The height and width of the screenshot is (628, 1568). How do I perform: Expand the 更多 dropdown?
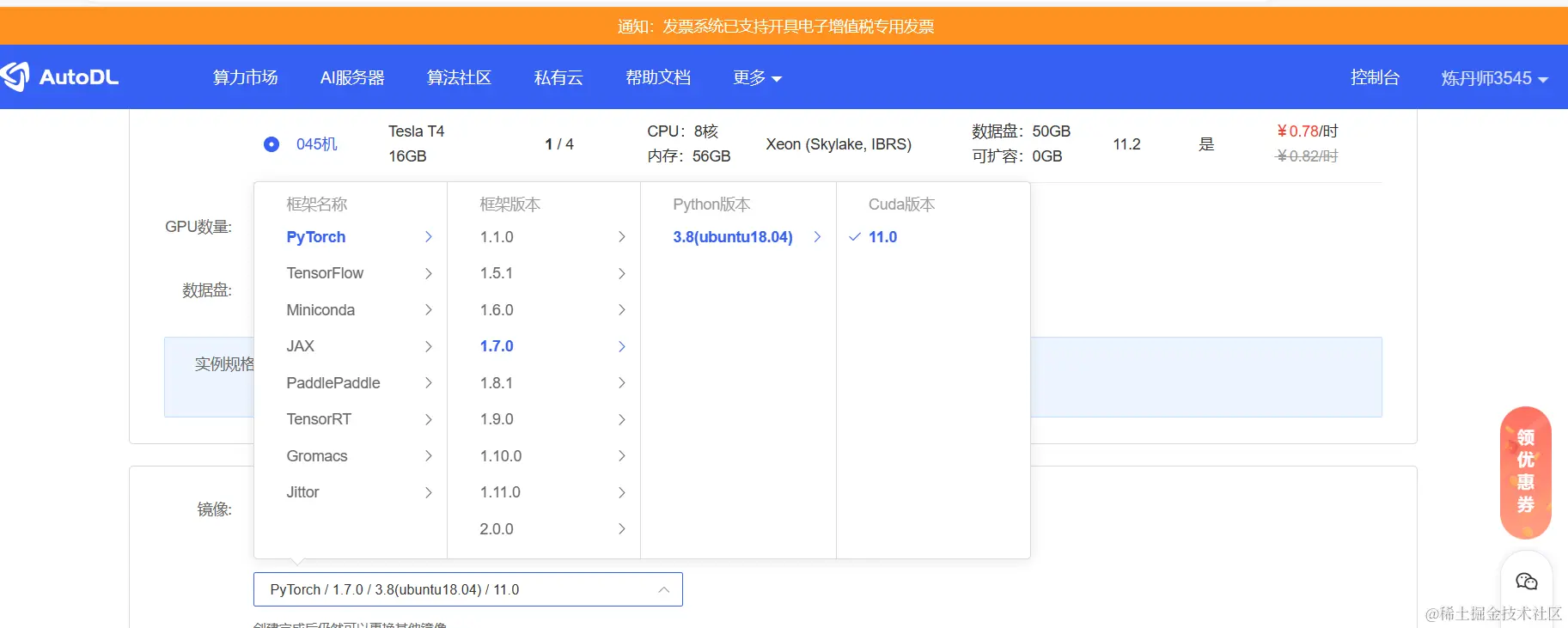pos(757,77)
